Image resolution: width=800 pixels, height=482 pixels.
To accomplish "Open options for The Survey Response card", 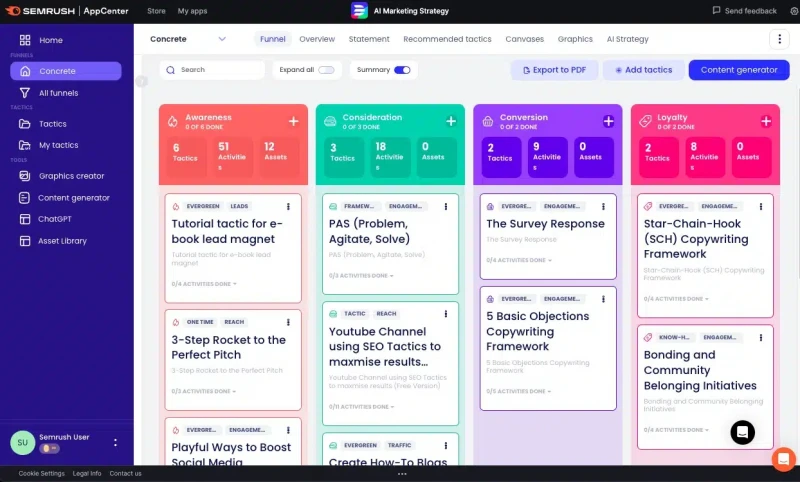I will 603,207.
